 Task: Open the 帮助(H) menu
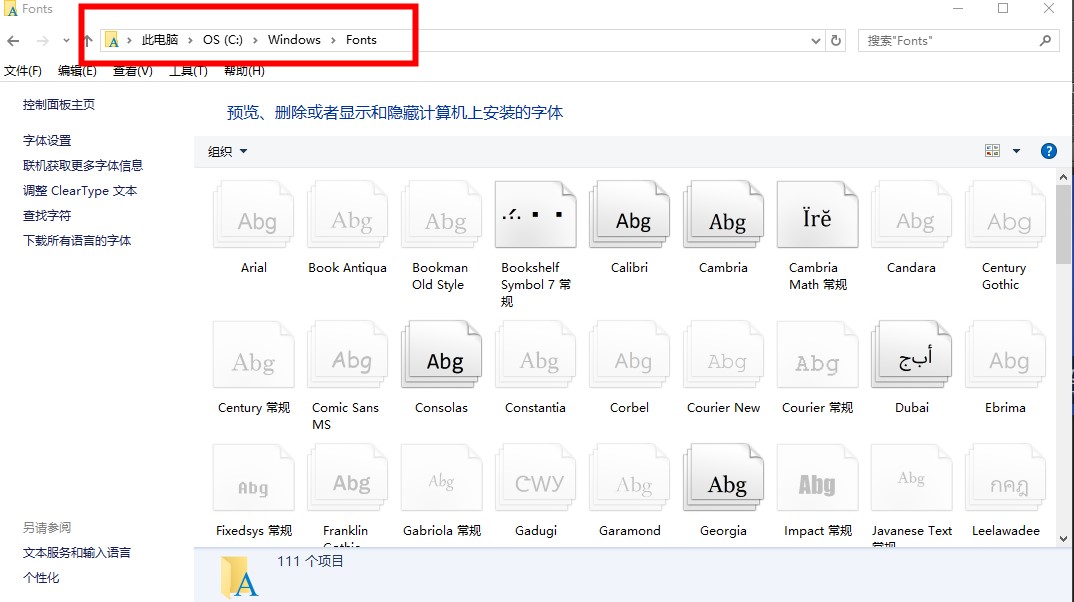245,71
